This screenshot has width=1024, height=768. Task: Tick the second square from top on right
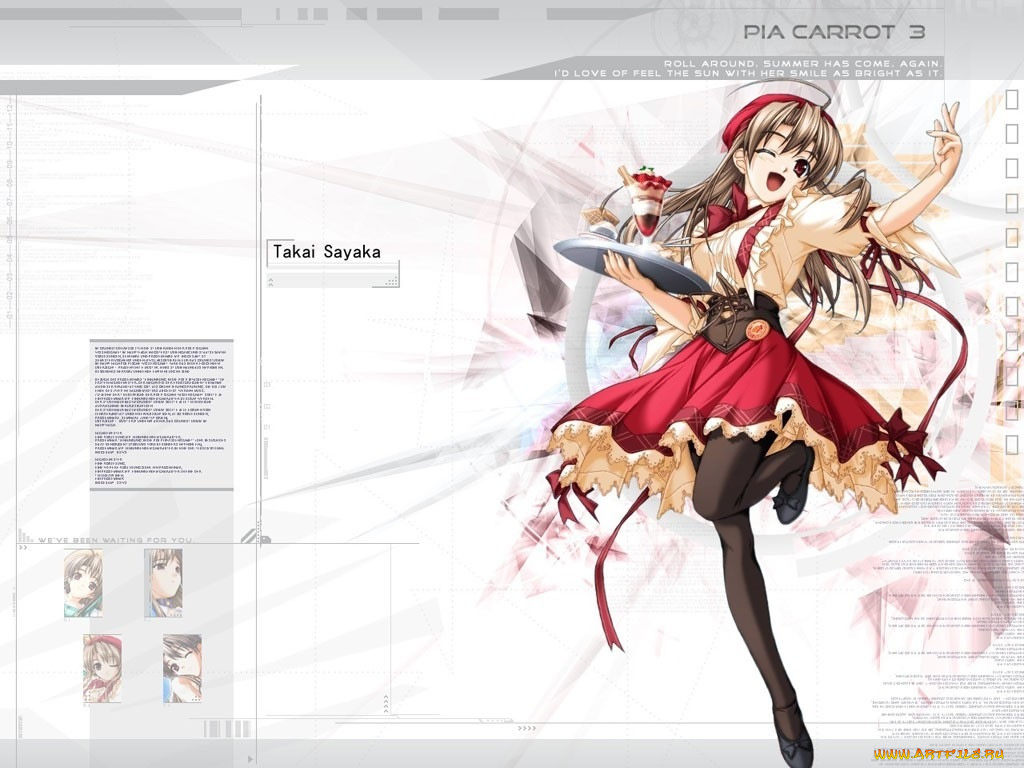1011,133
